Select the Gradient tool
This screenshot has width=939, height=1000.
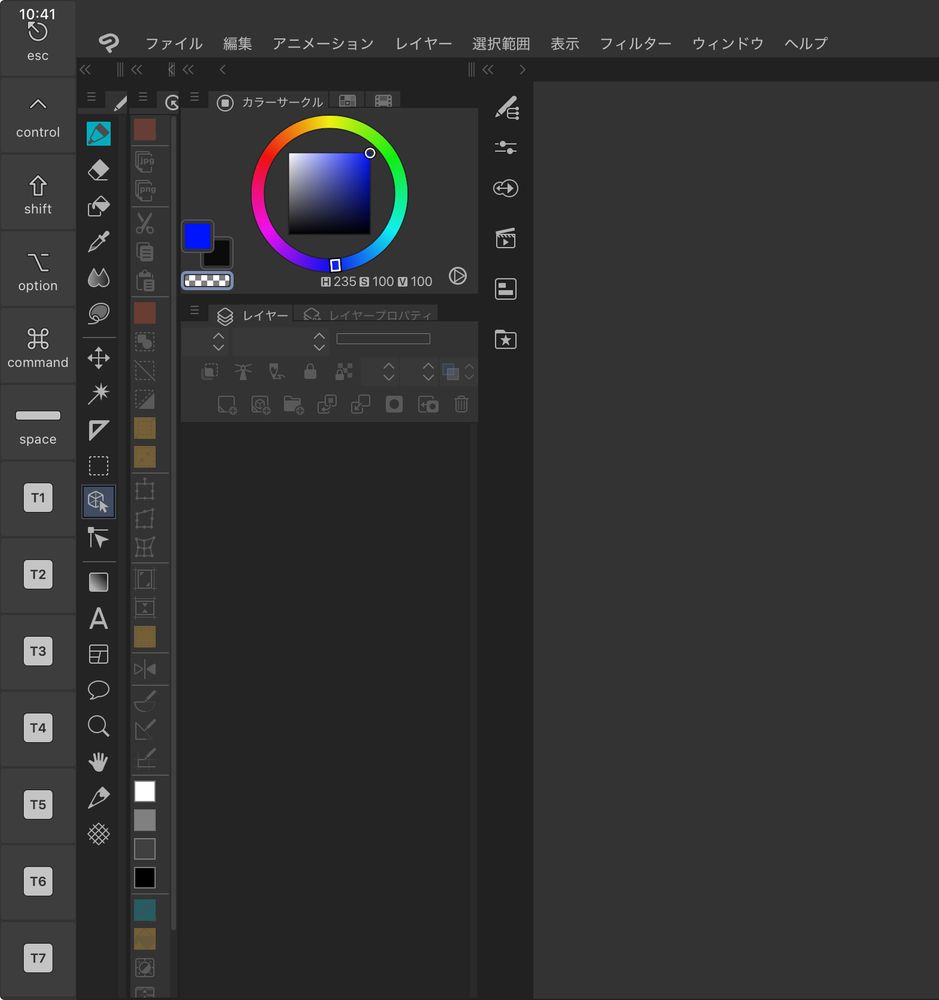98,582
